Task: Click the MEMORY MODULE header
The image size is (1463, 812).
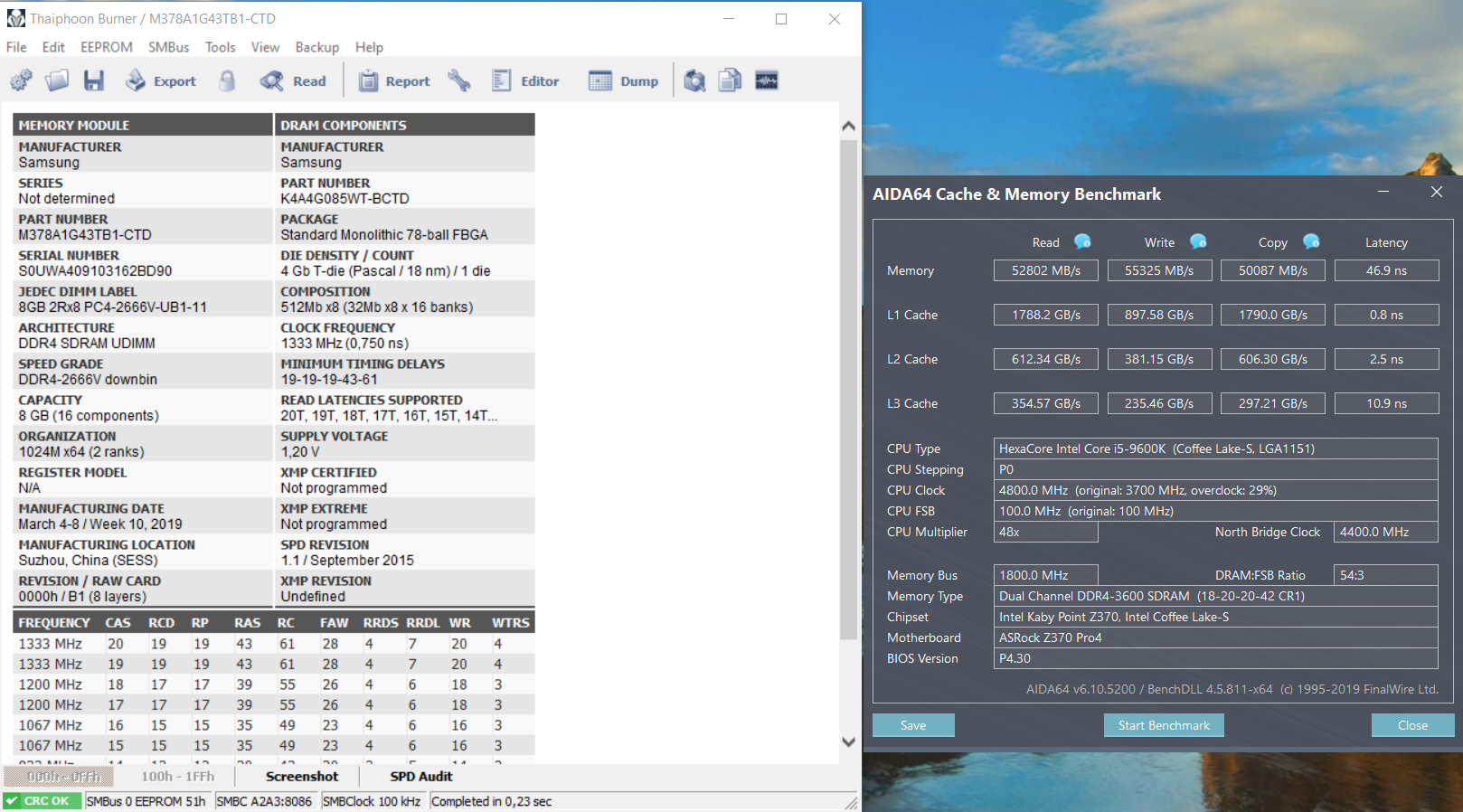Action: (143, 125)
